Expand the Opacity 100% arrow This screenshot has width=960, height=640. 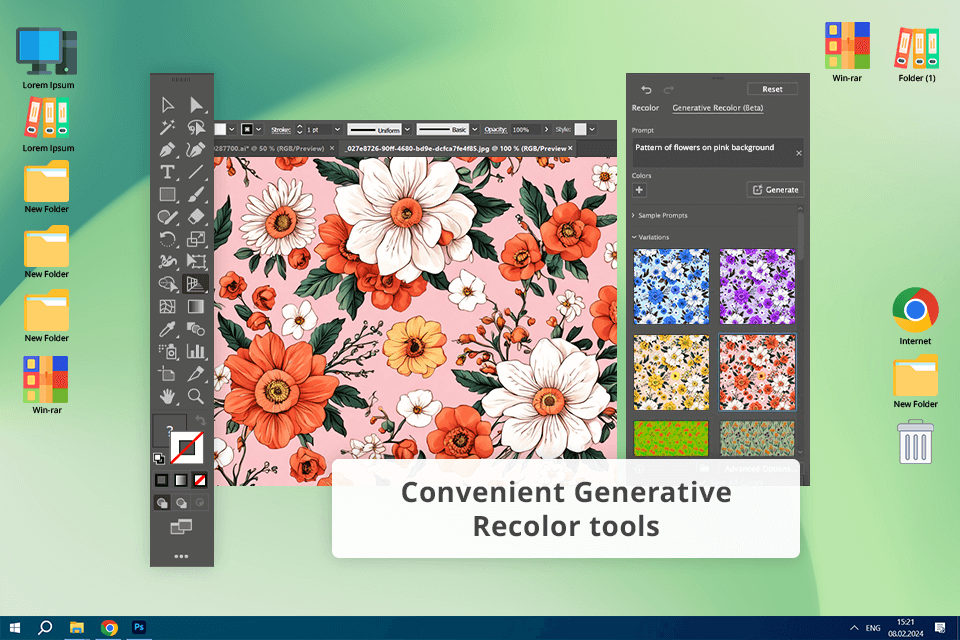546,130
